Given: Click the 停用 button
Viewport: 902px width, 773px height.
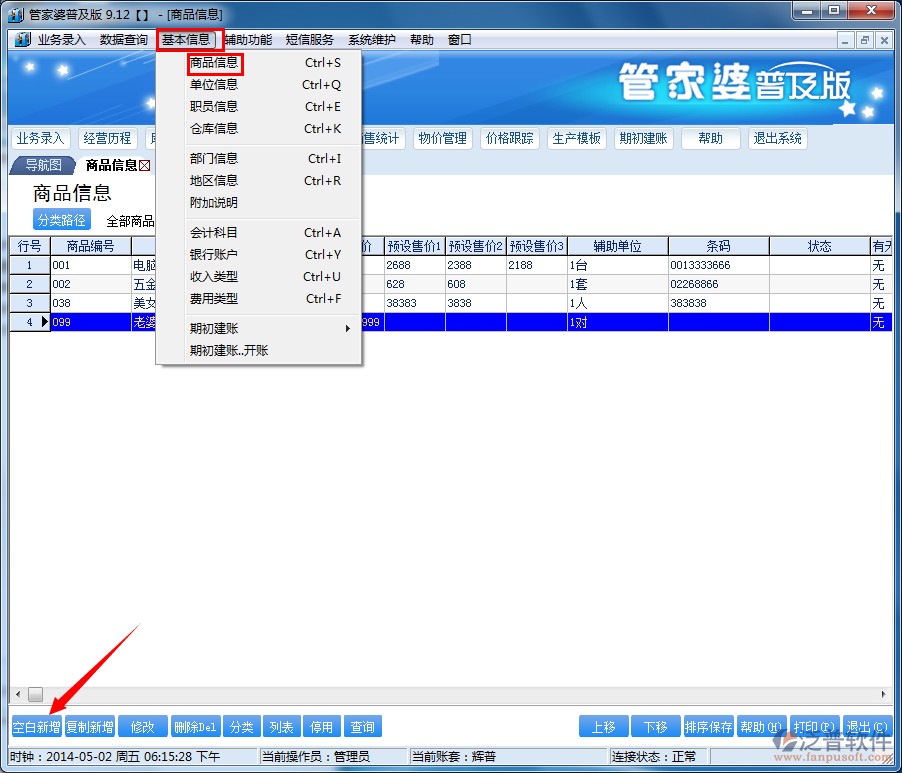Looking at the screenshot, I should click(322, 727).
